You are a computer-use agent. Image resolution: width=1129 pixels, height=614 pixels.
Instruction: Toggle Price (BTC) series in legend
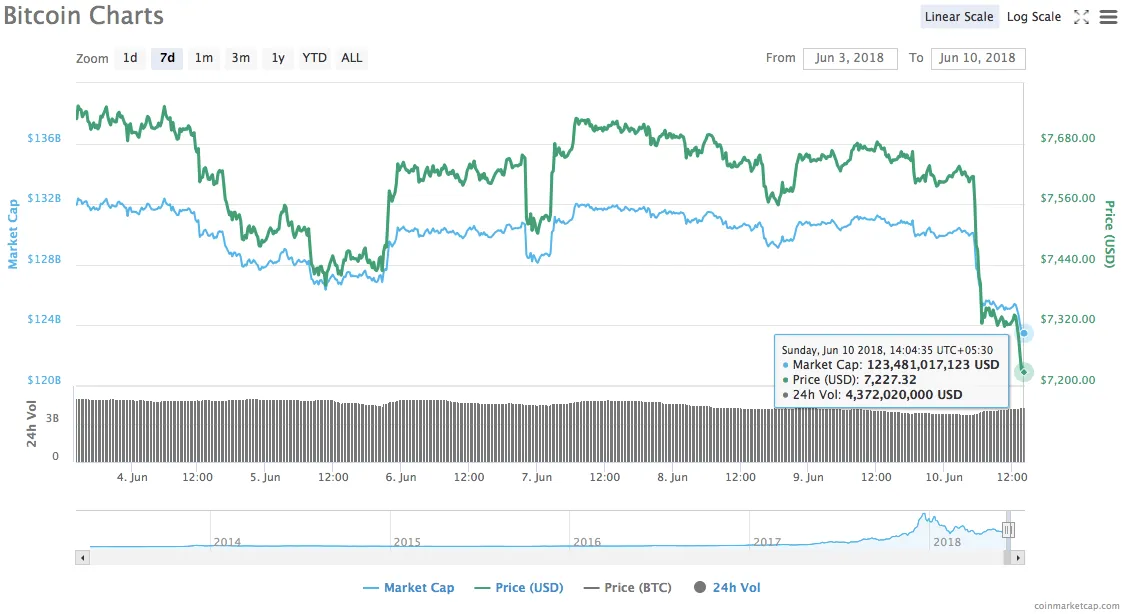(x=627, y=587)
